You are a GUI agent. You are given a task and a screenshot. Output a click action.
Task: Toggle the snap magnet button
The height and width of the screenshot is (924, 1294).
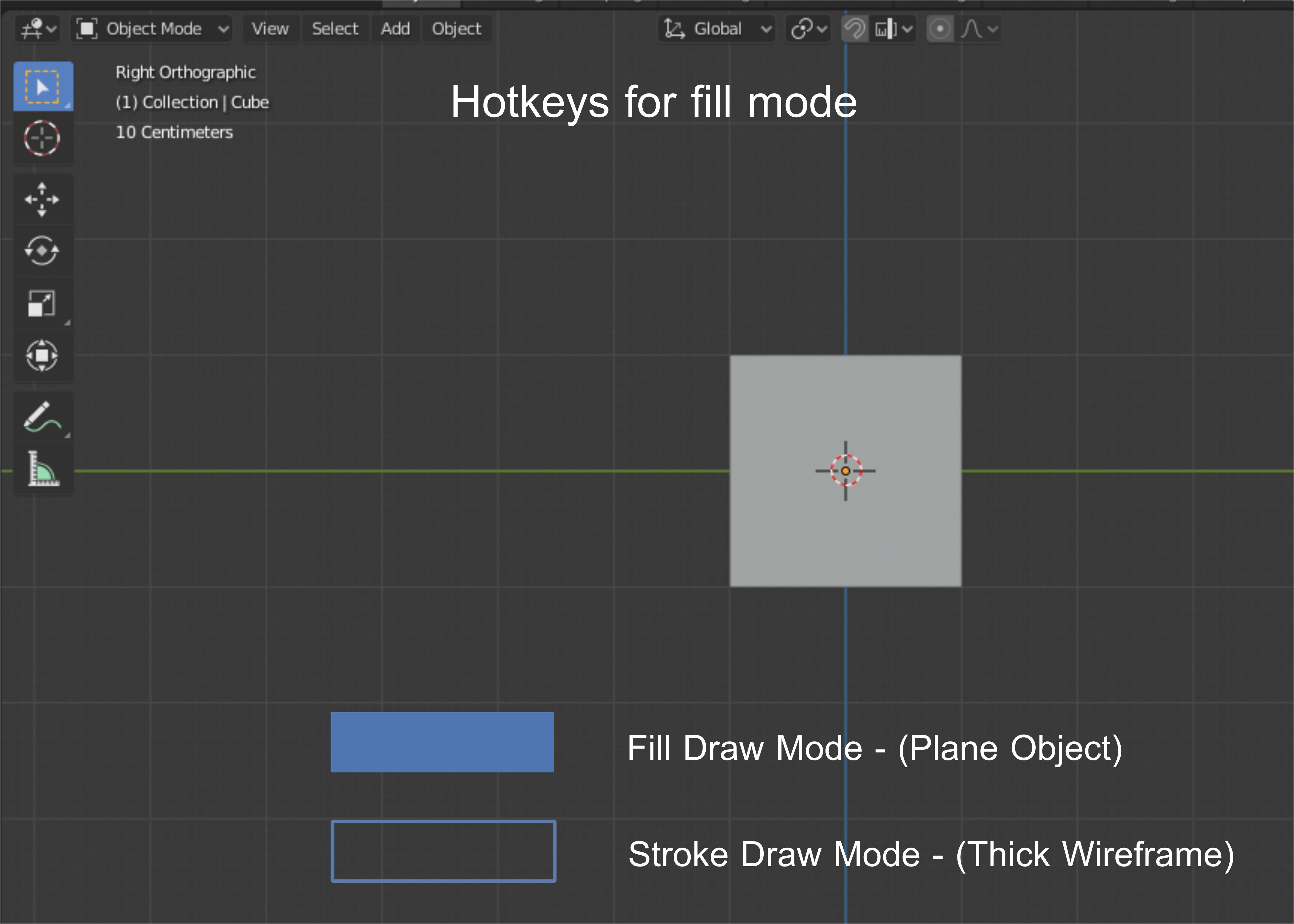pos(854,28)
